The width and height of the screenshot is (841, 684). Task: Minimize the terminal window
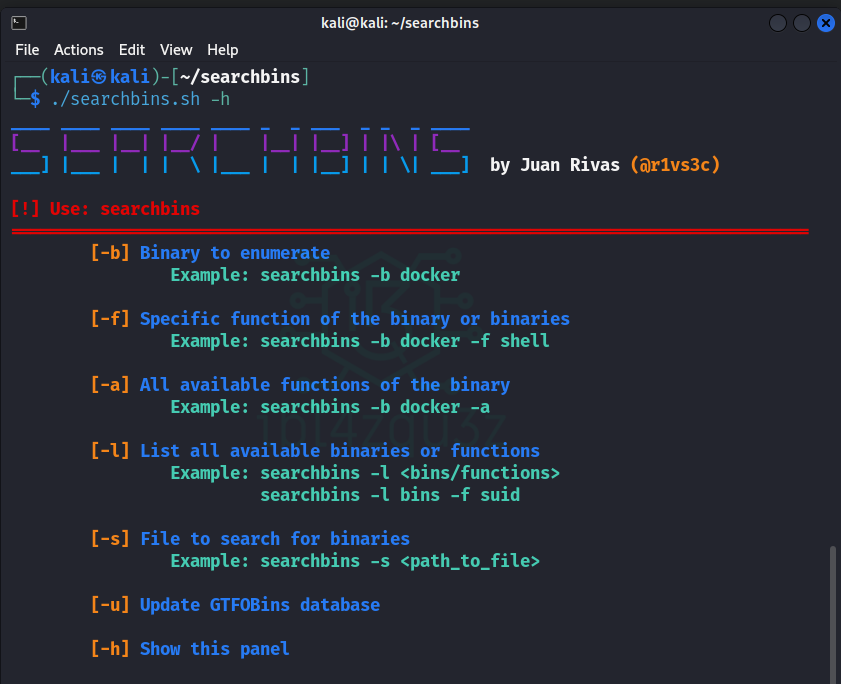(x=778, y=22)
